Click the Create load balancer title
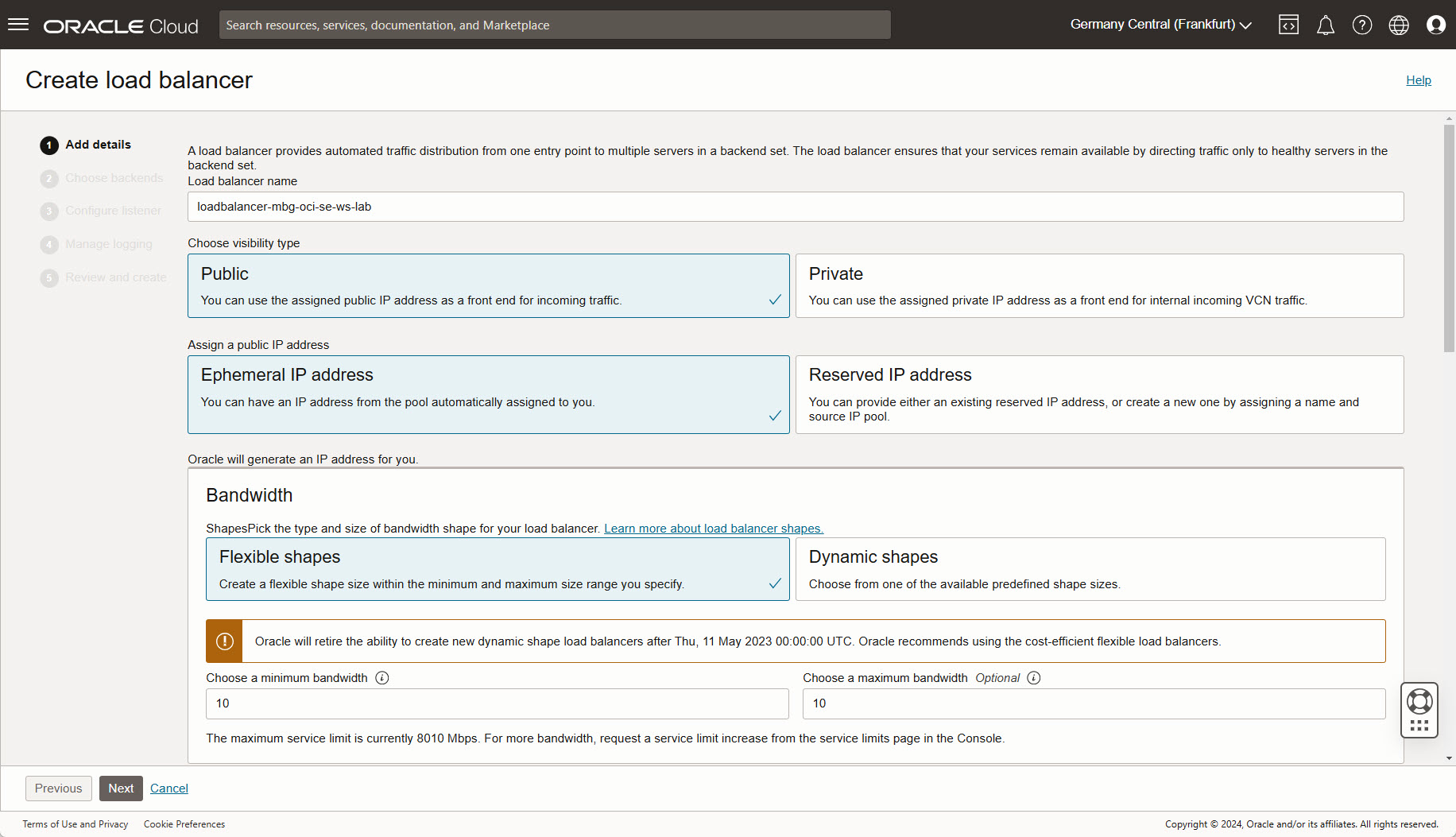 139,80
